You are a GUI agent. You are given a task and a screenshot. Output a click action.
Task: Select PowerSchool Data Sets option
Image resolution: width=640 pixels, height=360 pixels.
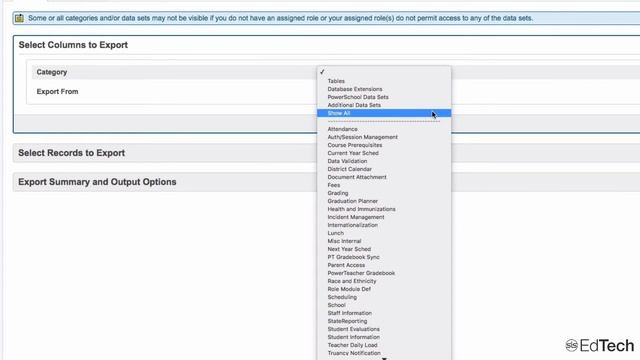358,97
